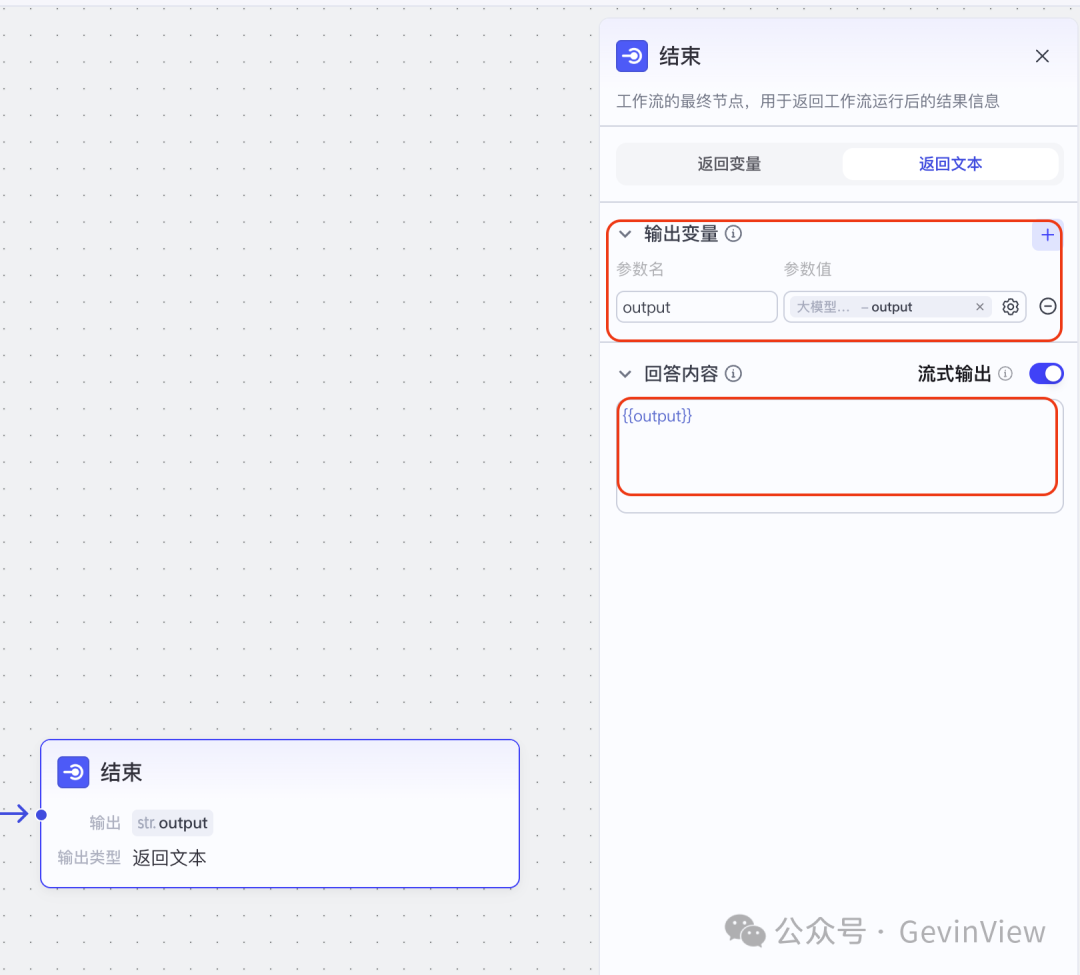The image size is (1080, 975).
Task: Collapse the 回答内容 section
Action: click(625, 373)
